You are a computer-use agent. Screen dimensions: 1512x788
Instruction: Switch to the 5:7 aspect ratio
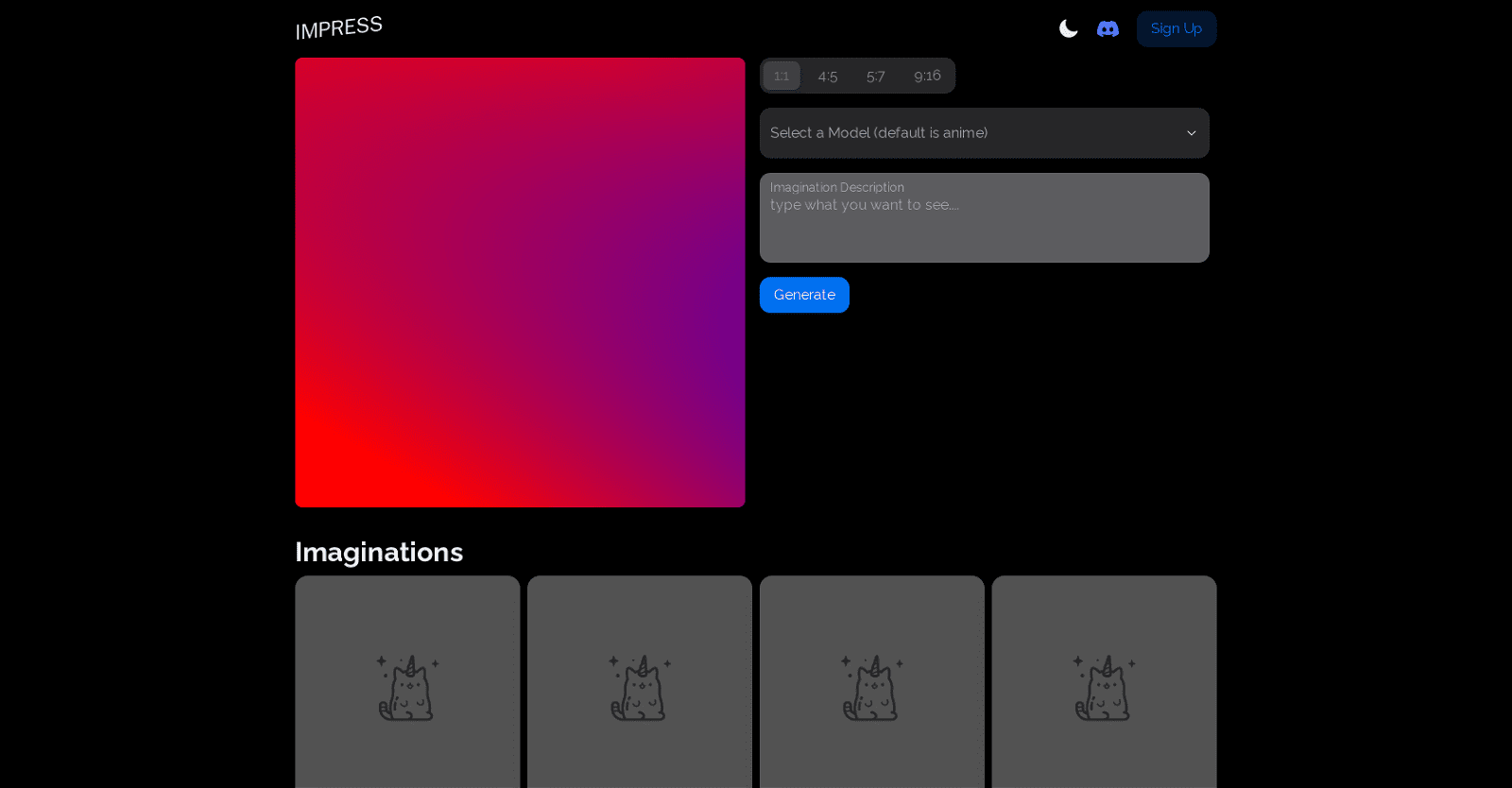(x=876, y=77)
